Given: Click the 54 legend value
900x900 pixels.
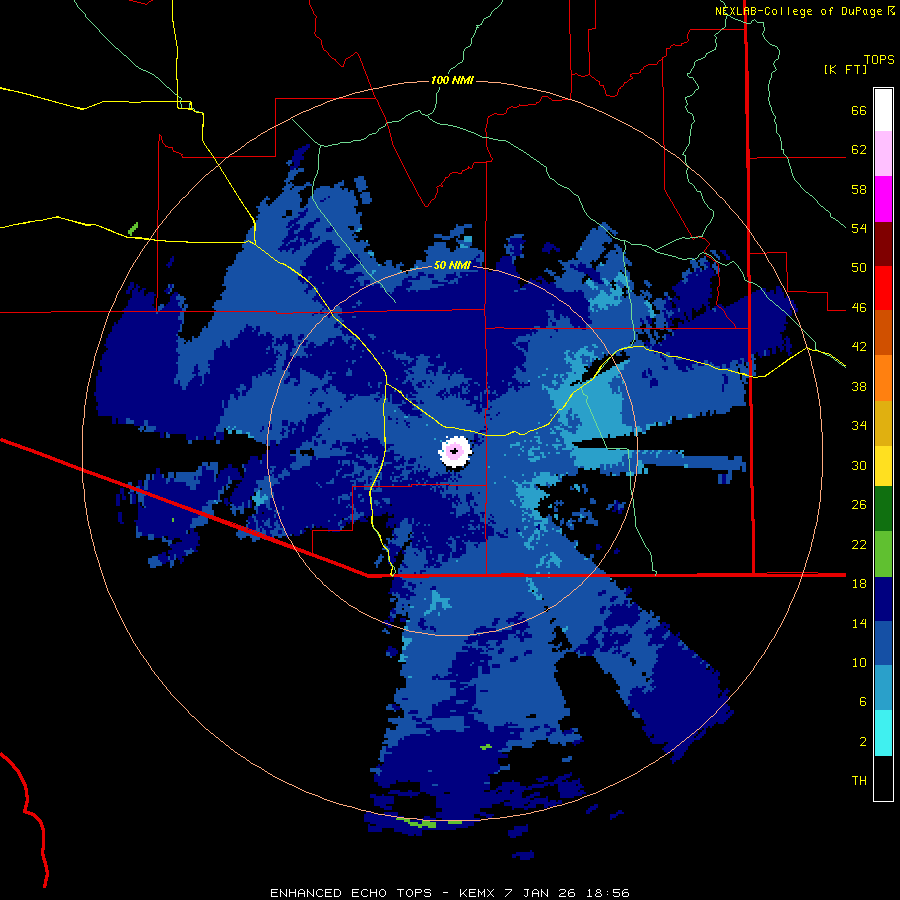Looking at the screenshot, I should (x=859, y=228).
